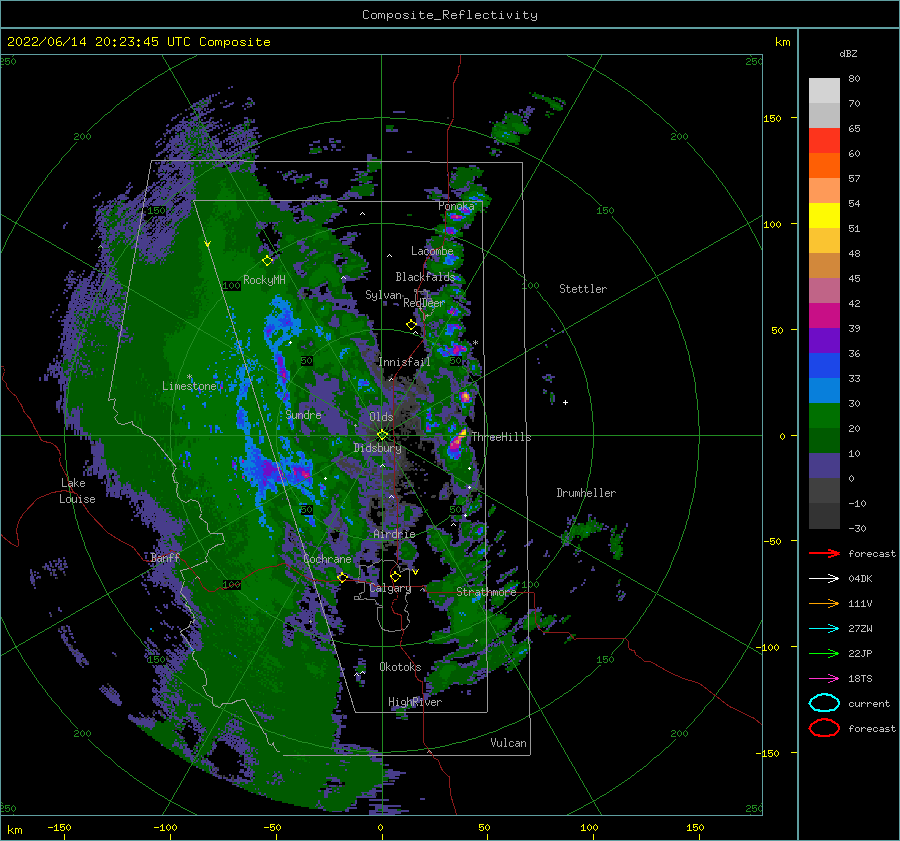Click the Strathmore town label
The width and height of the screenshot is (900, 841).
click(486, 592)
